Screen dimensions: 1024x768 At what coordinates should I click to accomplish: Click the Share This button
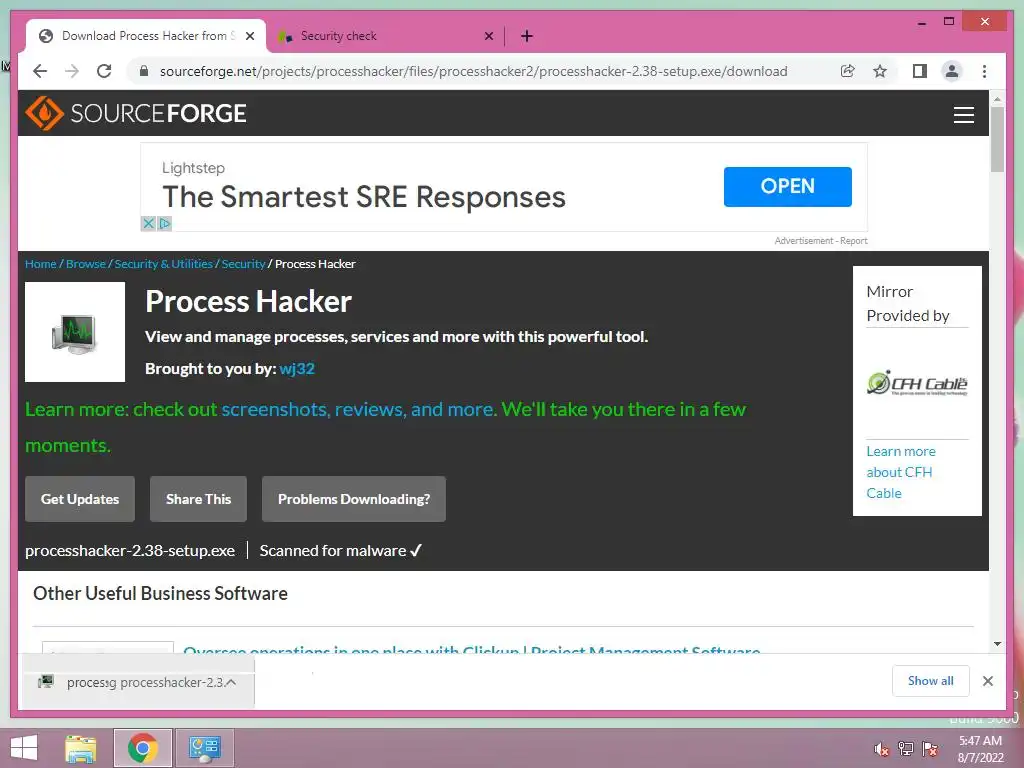[x=199, y=499]
